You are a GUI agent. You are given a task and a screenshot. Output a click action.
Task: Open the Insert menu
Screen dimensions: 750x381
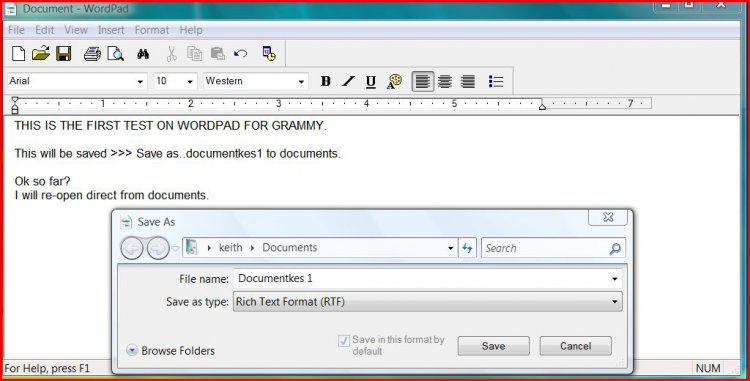[x=111, y=30]
